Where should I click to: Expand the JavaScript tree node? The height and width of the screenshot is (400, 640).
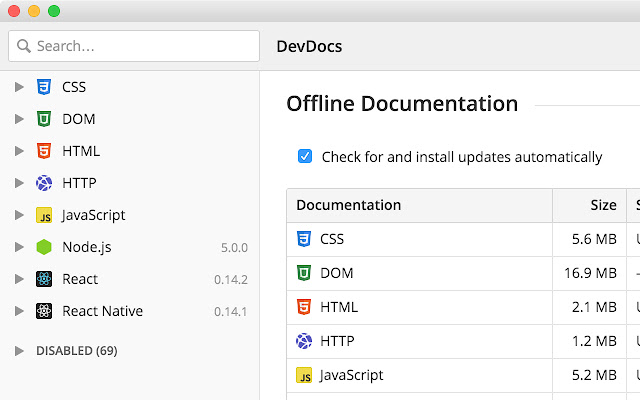(19, 215)
